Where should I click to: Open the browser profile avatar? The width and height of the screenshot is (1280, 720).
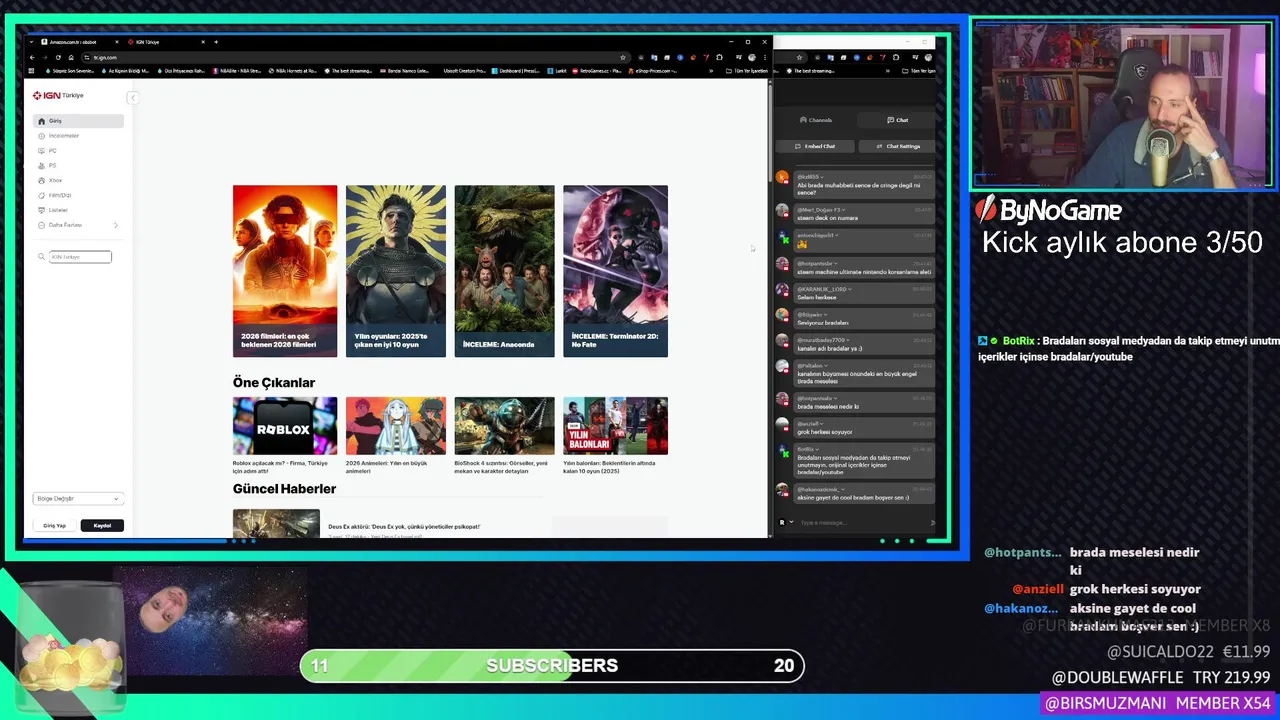tap(752, 57)
